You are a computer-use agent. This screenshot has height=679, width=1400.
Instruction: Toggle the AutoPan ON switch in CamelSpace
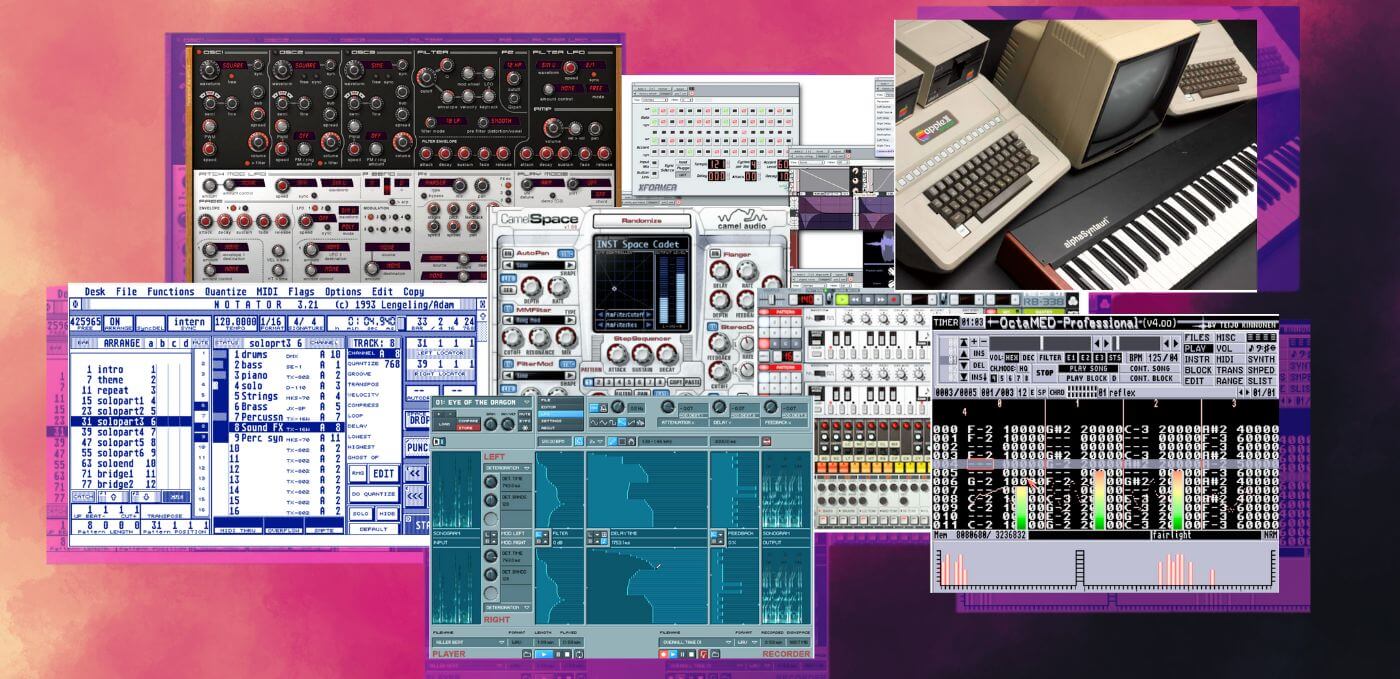(507, 255)
